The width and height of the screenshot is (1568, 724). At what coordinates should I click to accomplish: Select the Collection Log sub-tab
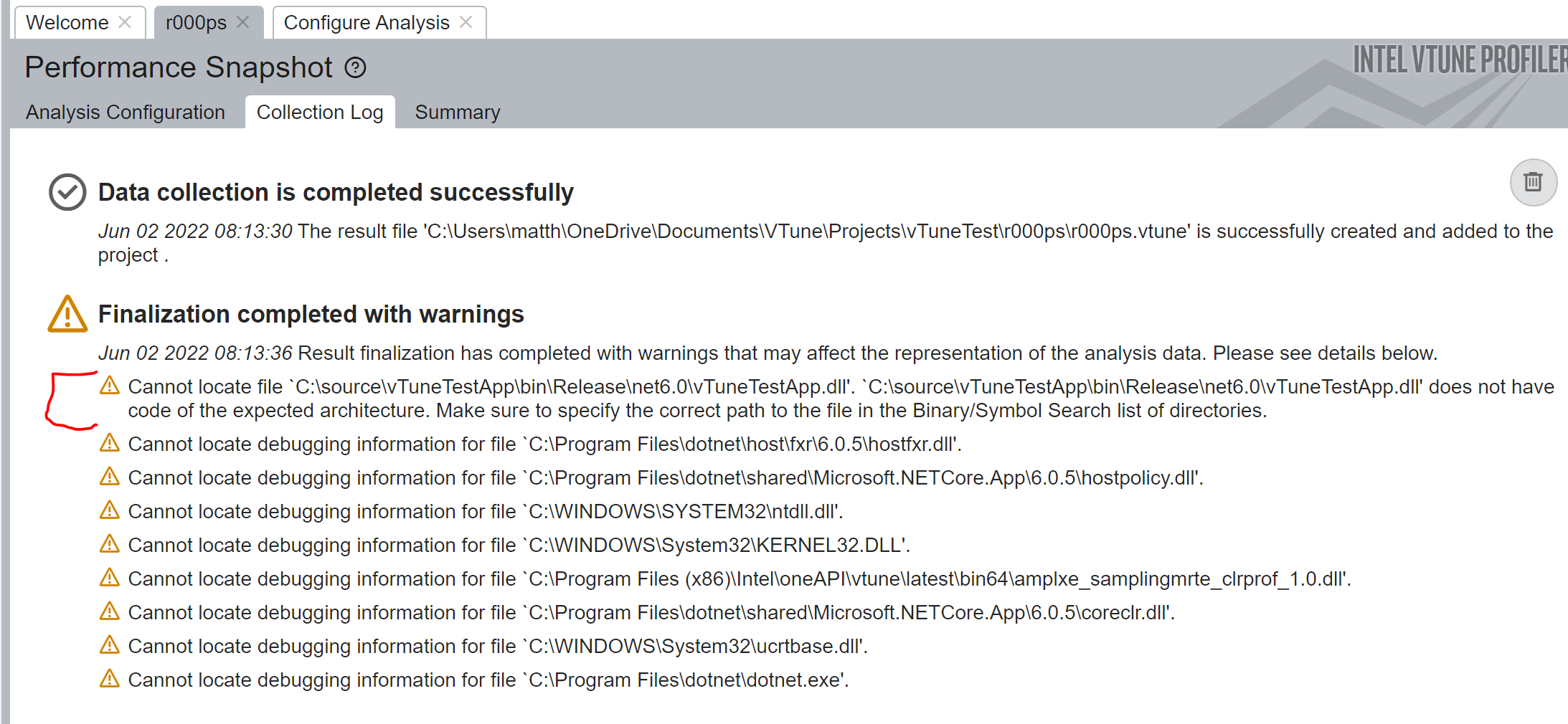coord(320,113)
